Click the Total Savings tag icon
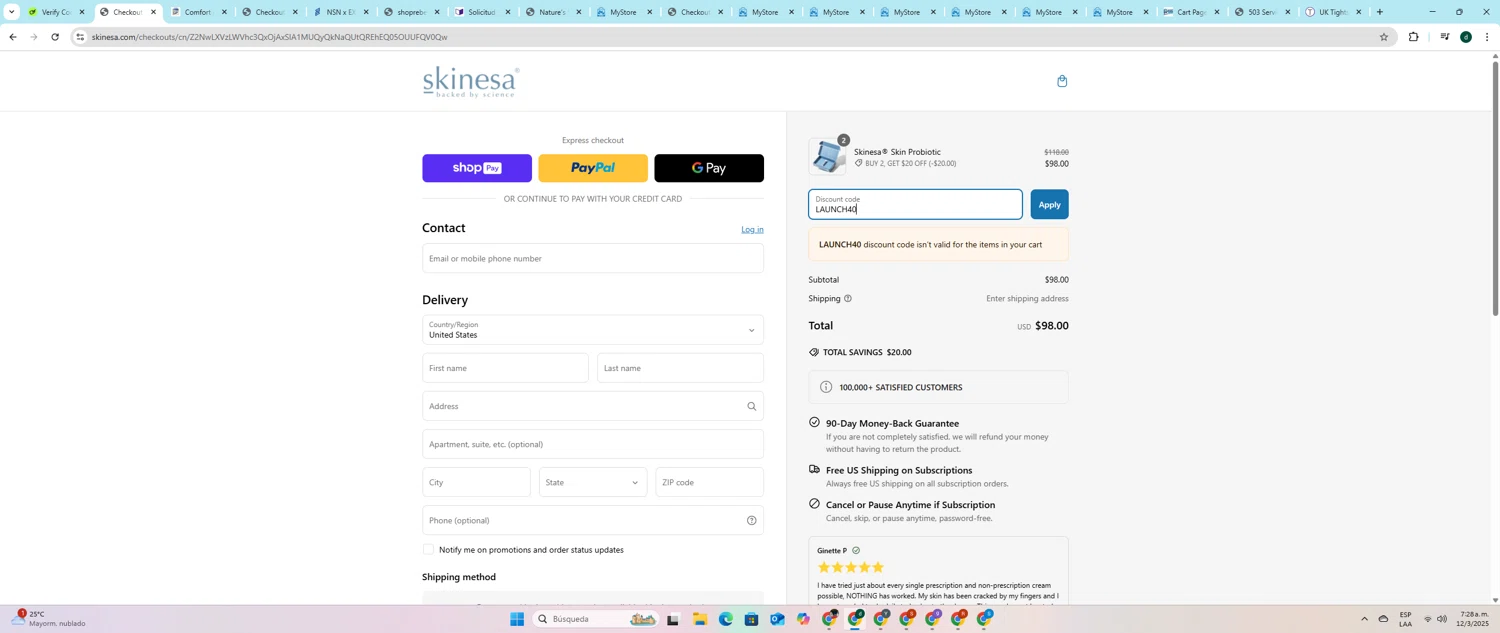The height and width of the screenshot is (633, 1500). click(814, 352)
